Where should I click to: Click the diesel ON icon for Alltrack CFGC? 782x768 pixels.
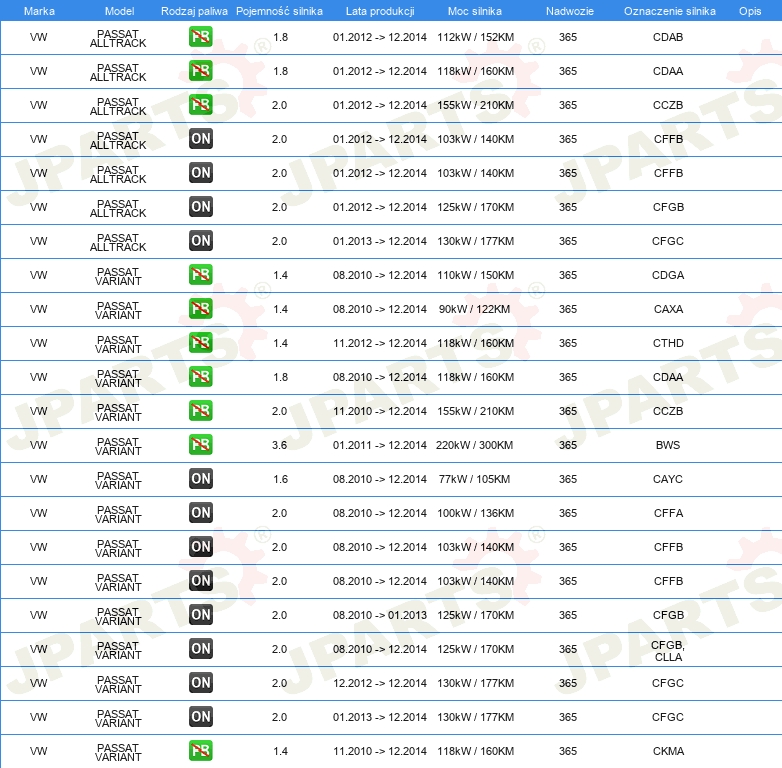pos(200,241)
